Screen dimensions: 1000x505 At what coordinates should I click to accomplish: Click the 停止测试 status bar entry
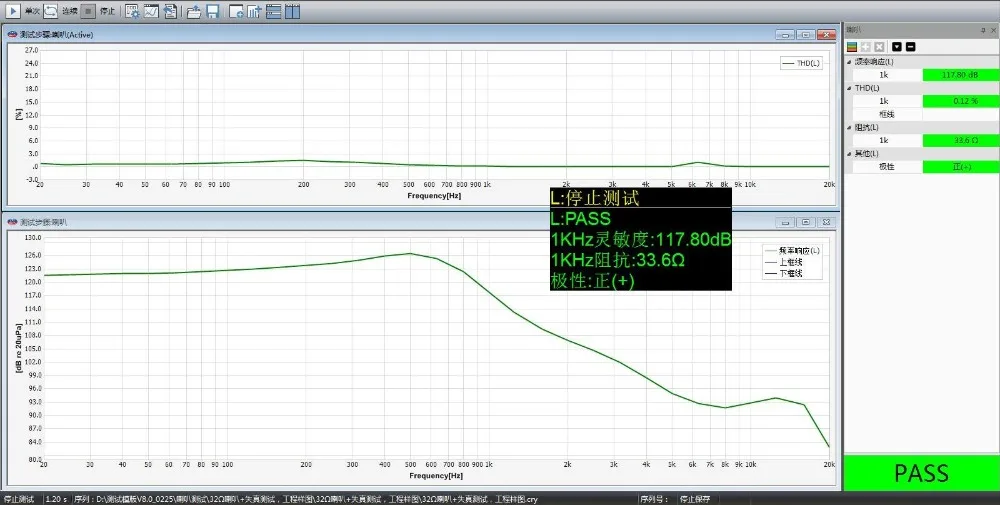pos(18,499)
